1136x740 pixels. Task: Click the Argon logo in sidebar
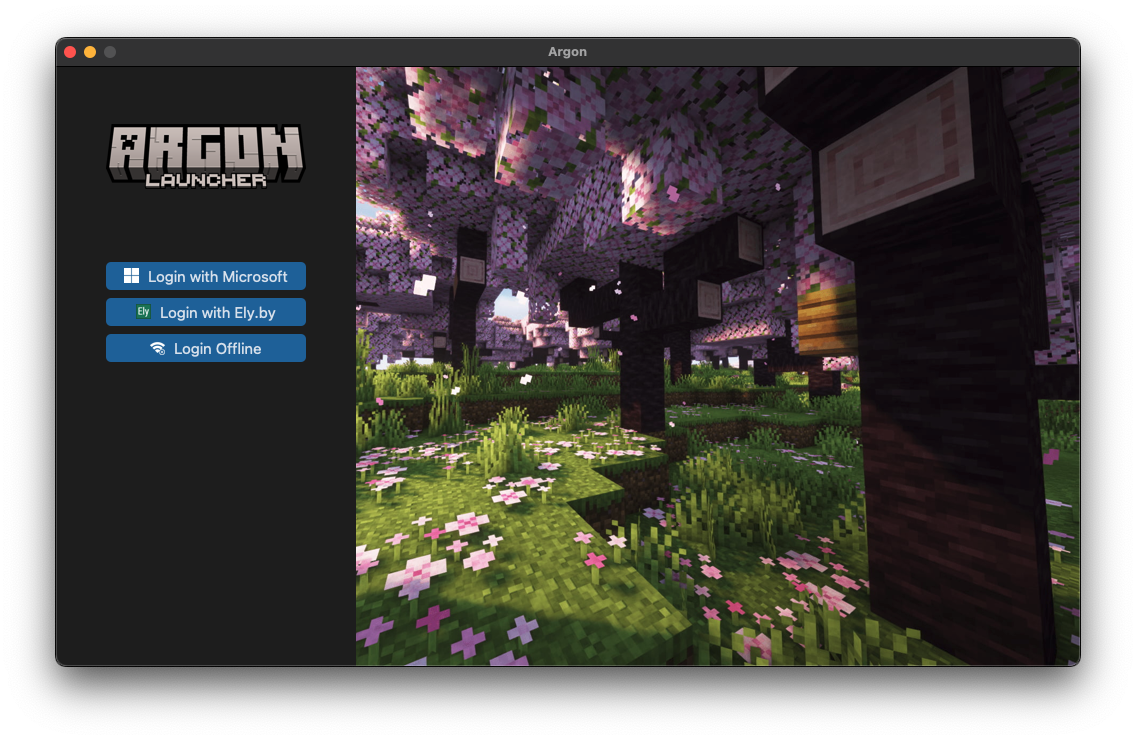[205, 156]
